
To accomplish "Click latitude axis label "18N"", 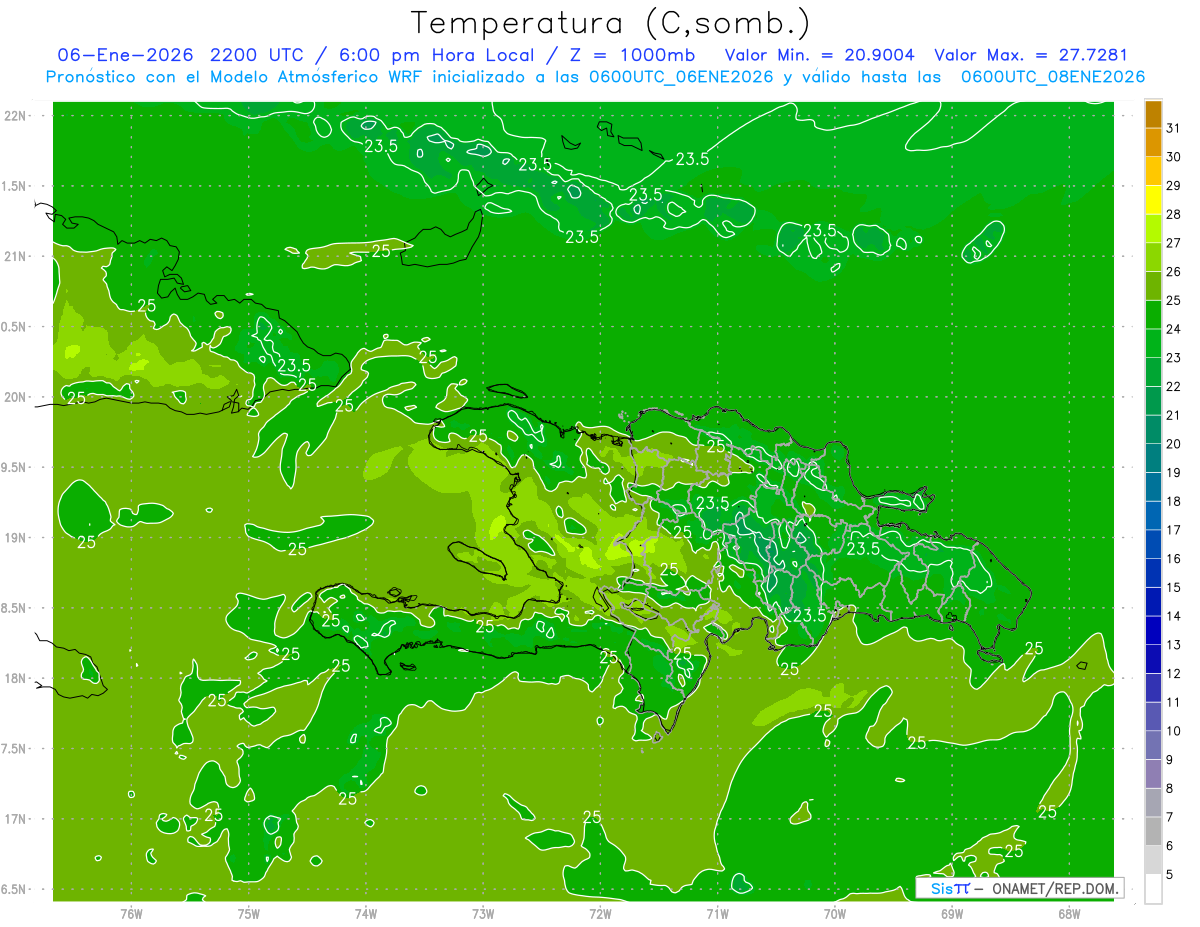I will coord(15,678).
